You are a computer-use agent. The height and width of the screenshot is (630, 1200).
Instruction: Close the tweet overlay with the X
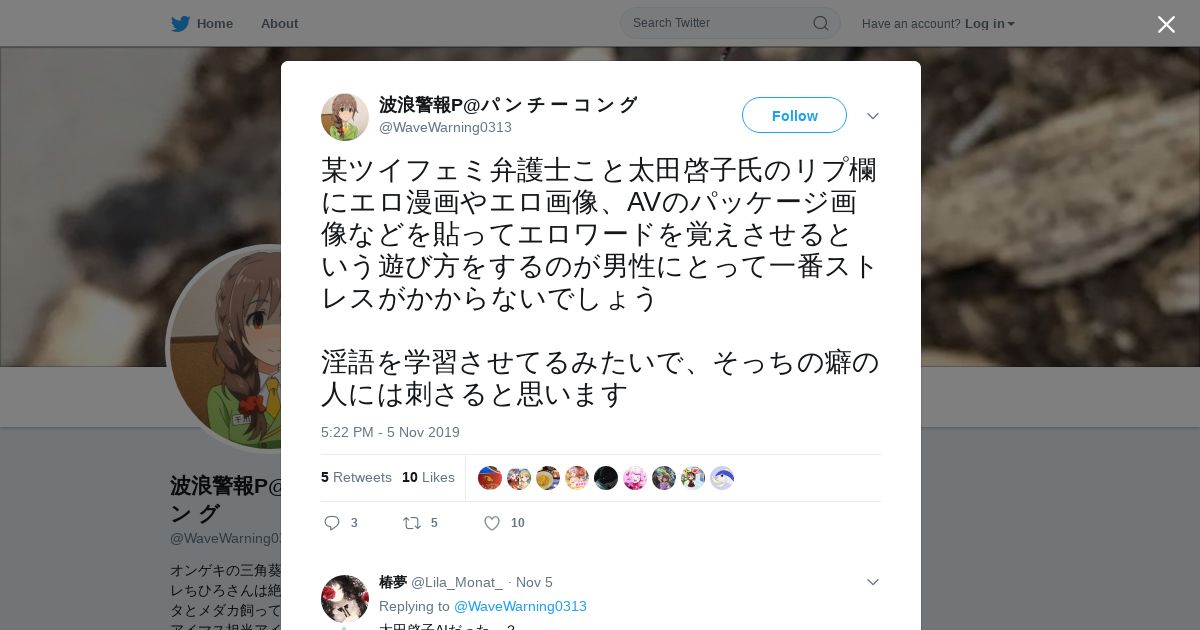[x=1166, y=24]
